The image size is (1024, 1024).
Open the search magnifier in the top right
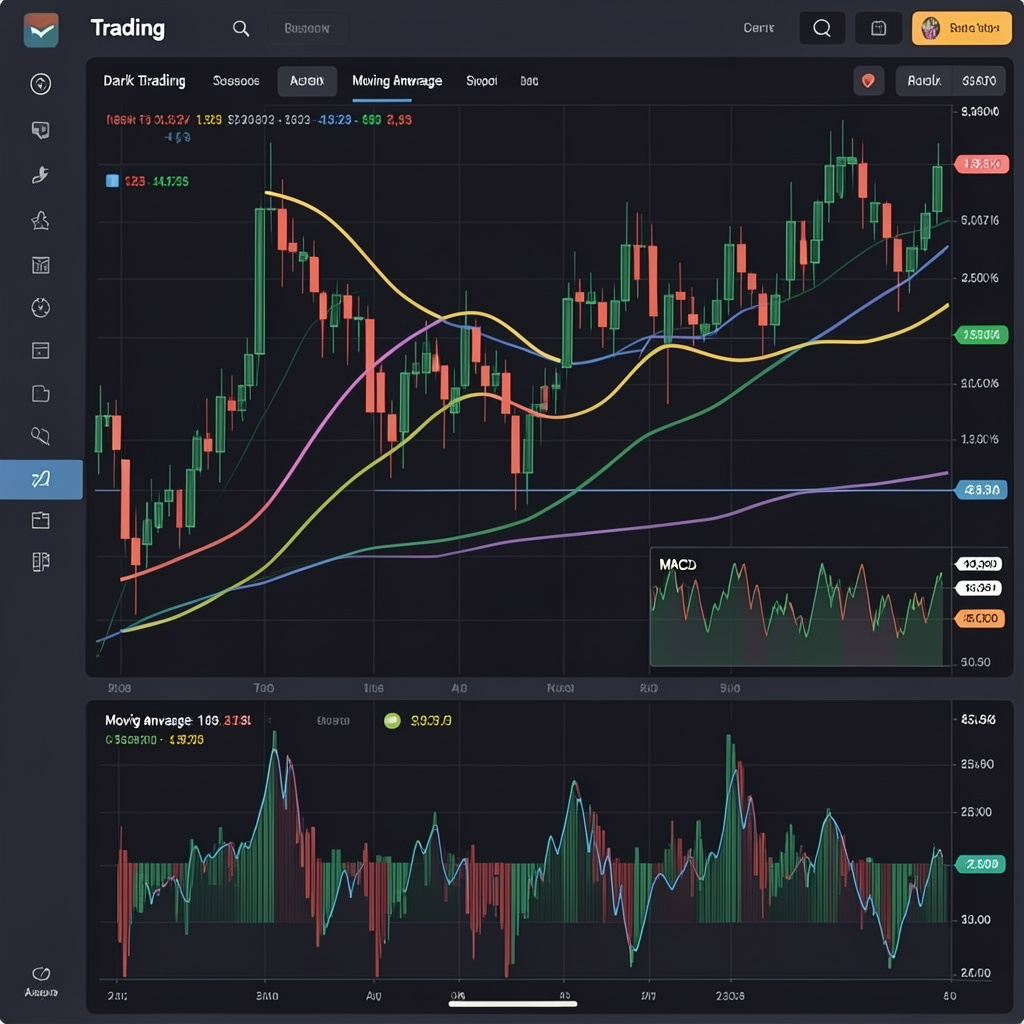[821, 27]
